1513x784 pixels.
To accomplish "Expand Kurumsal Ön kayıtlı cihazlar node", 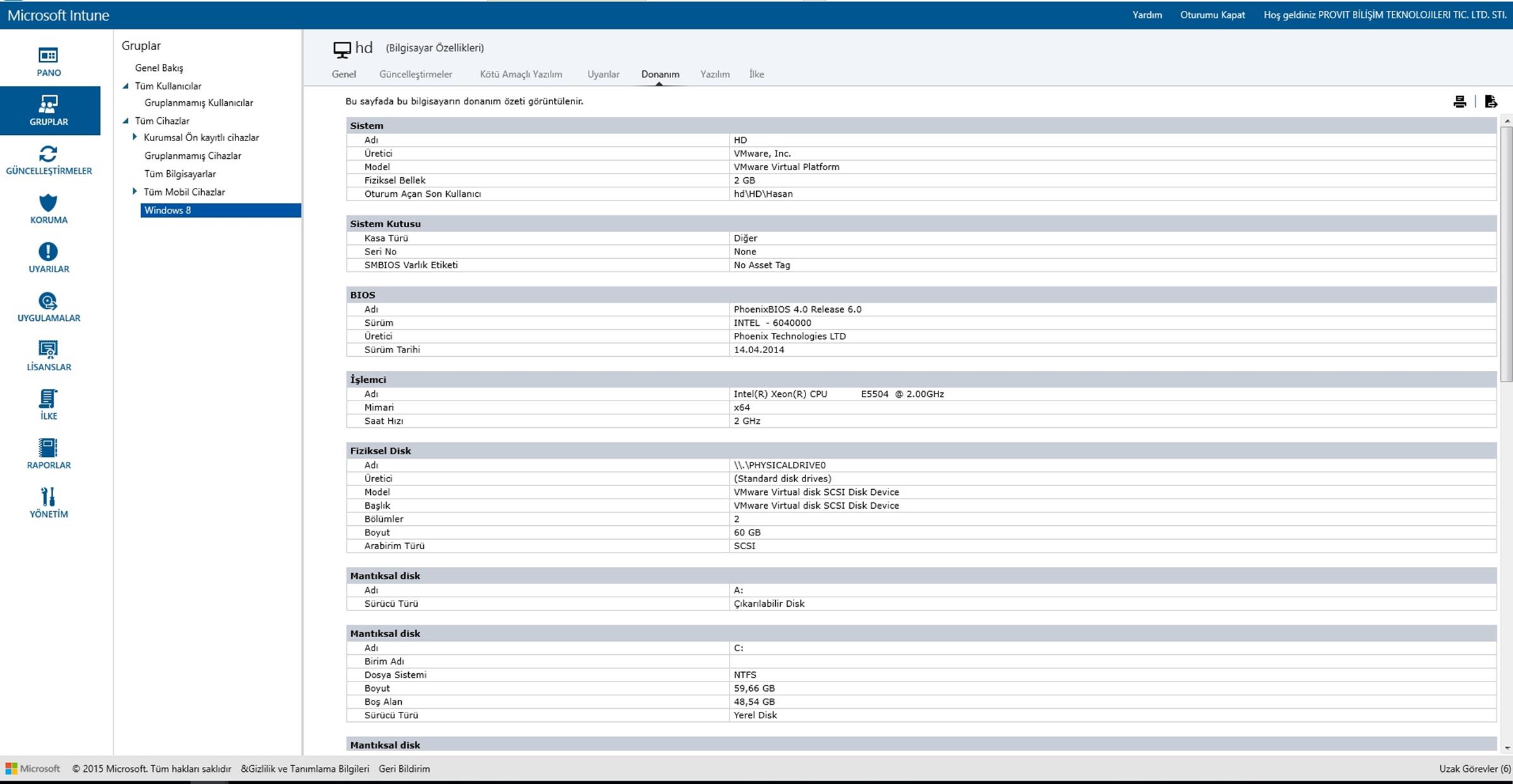I will tap(134, 137).
